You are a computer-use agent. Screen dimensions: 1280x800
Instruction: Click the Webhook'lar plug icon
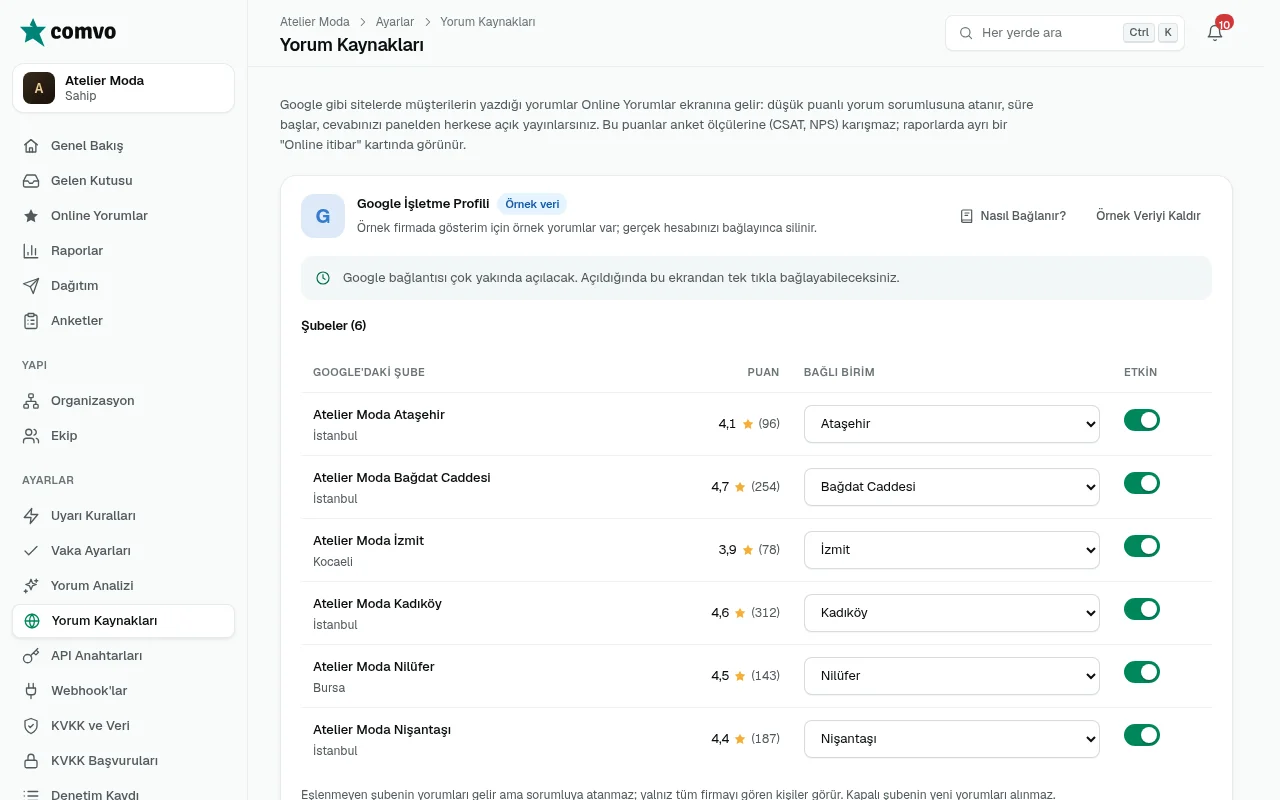pyautogui.click(x=31, y=691)
